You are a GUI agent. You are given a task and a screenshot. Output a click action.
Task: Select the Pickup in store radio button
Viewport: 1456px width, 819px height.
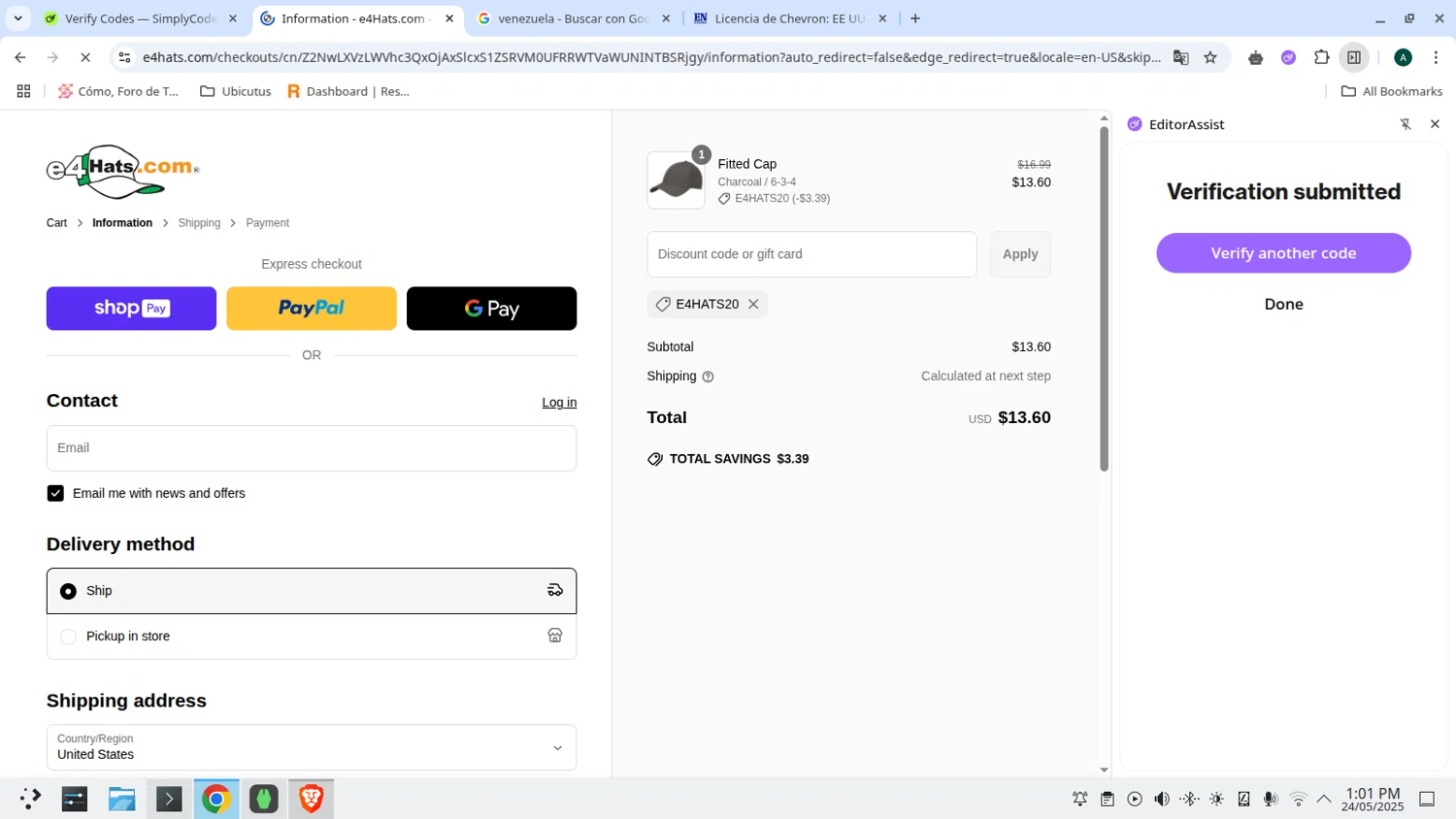68,637
